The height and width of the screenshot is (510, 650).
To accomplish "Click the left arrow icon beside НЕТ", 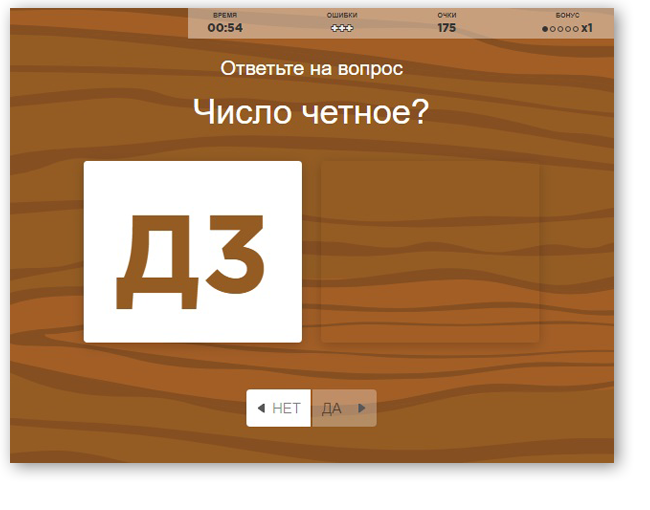I will [261, 408].
